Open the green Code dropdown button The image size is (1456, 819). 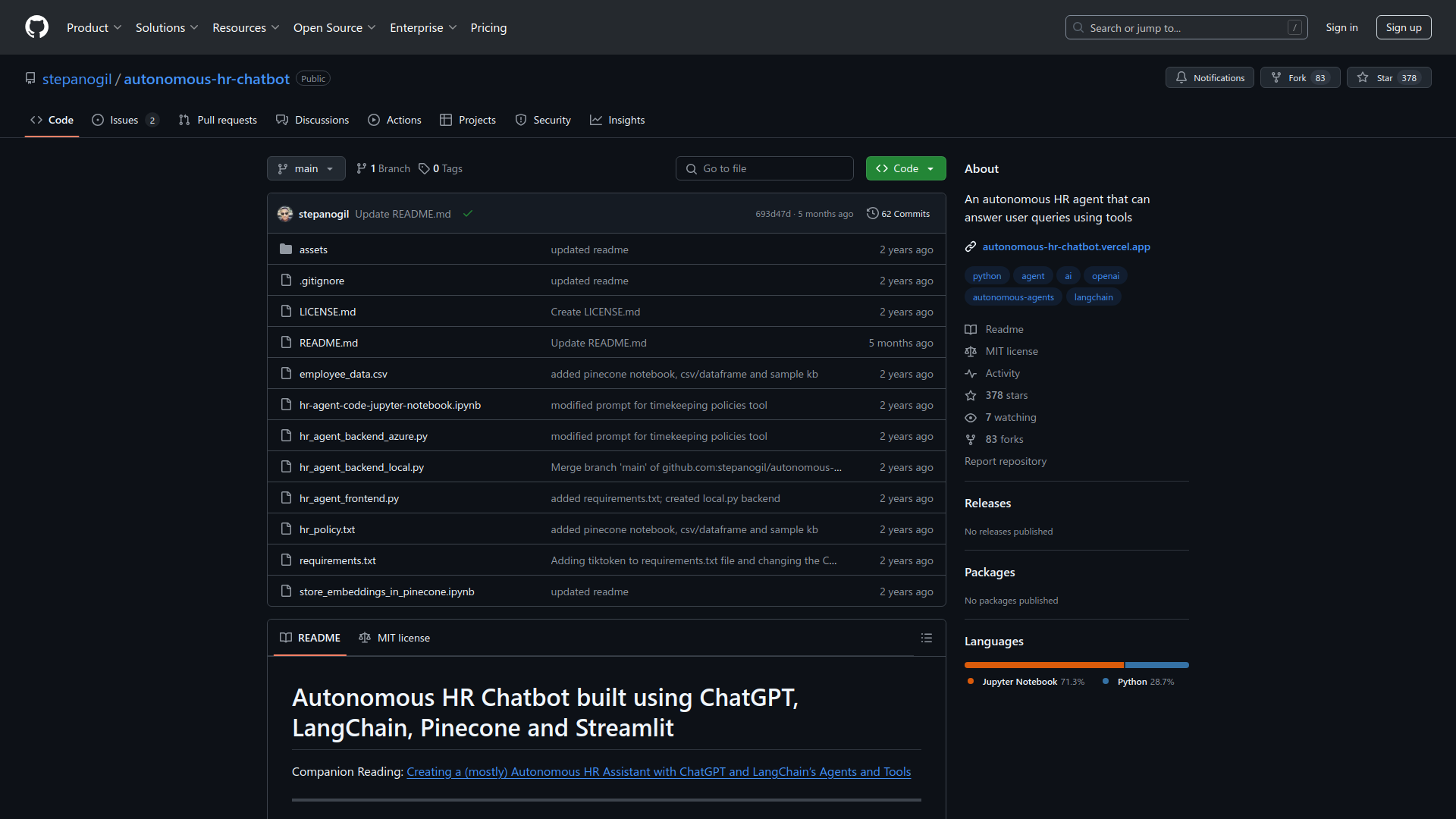(x=905, y=168)
